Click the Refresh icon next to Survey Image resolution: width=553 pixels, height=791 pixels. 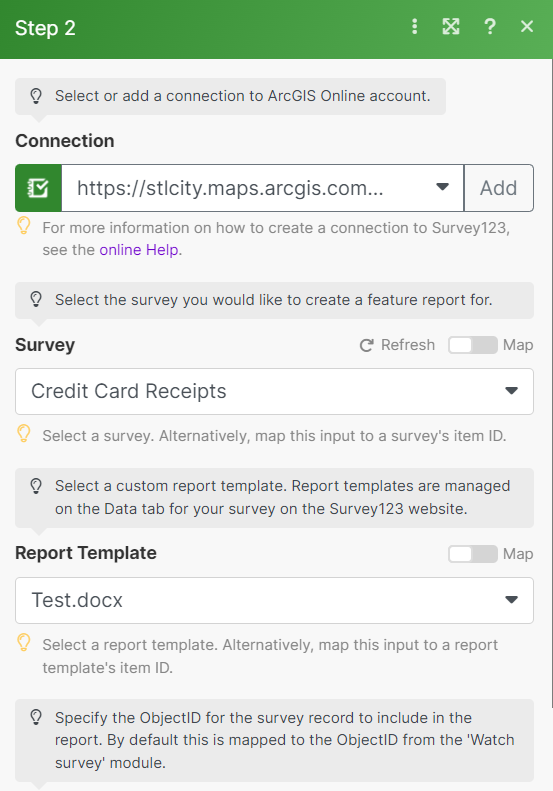coord(366,345)
